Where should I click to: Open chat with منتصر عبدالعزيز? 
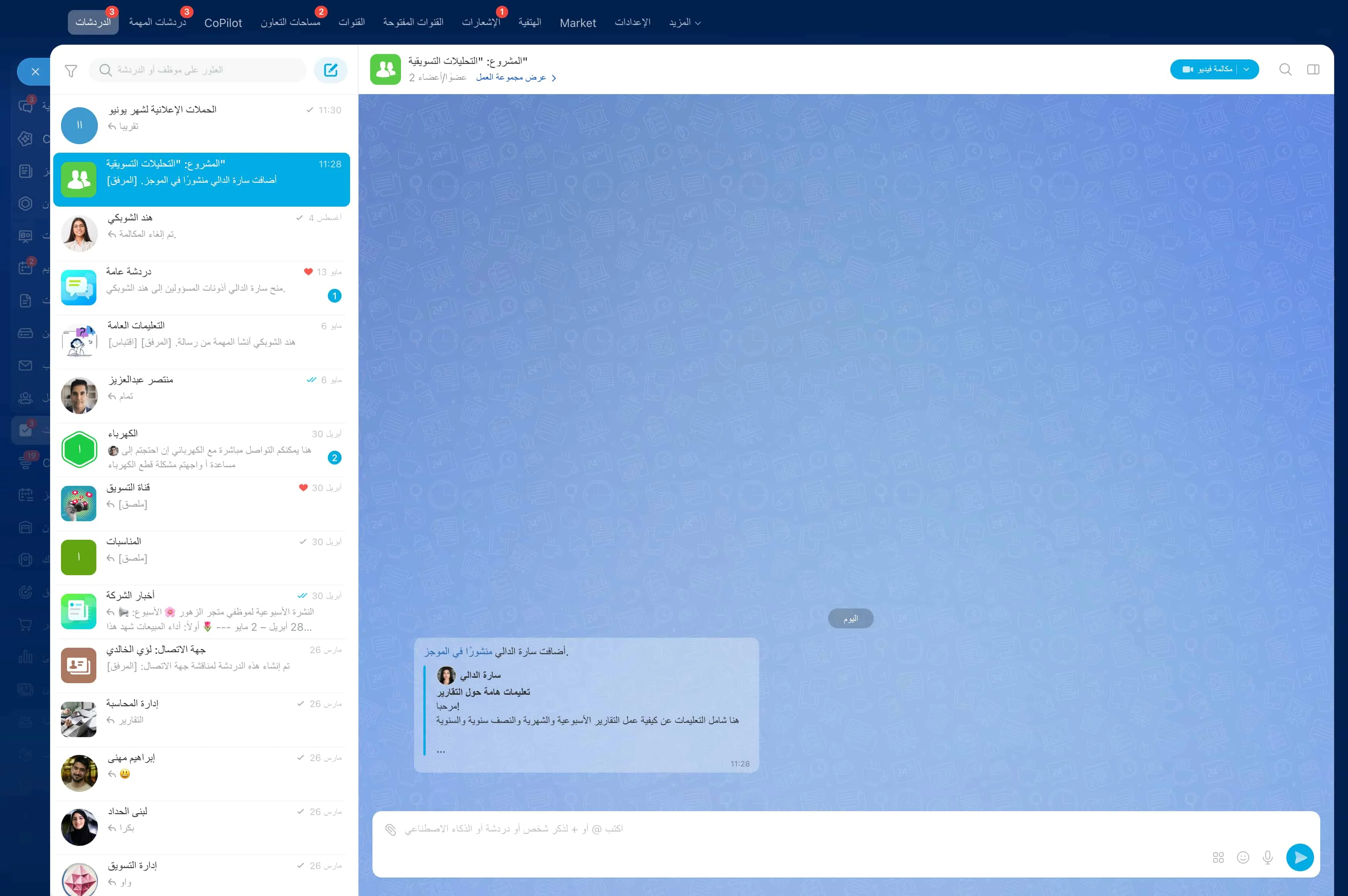tap(201, 396)
